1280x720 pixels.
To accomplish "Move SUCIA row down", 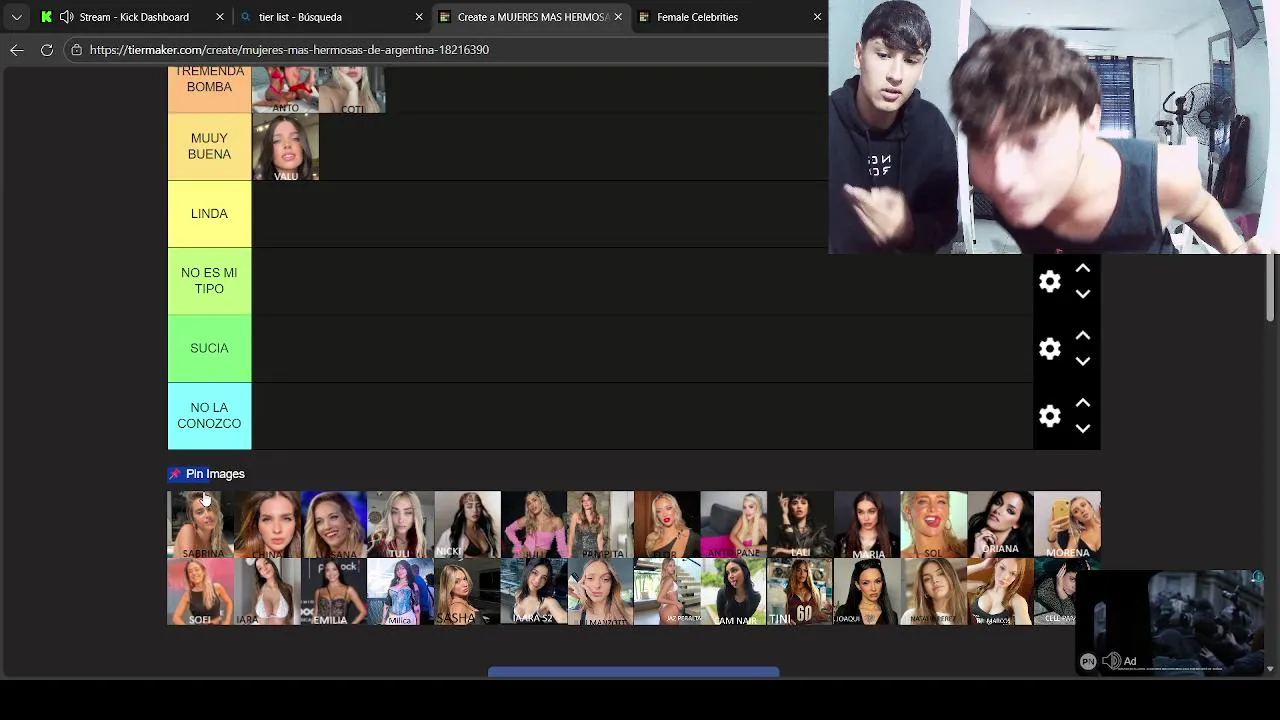I will 1082,361.
